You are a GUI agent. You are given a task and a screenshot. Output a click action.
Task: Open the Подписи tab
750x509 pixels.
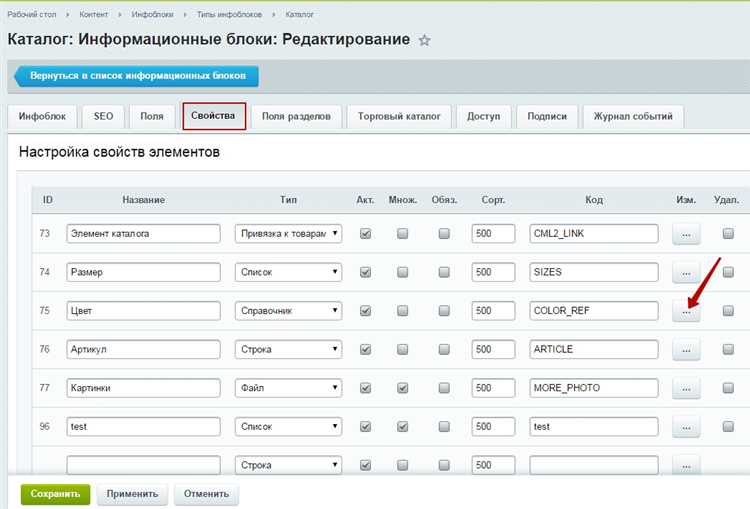(547, 117)
